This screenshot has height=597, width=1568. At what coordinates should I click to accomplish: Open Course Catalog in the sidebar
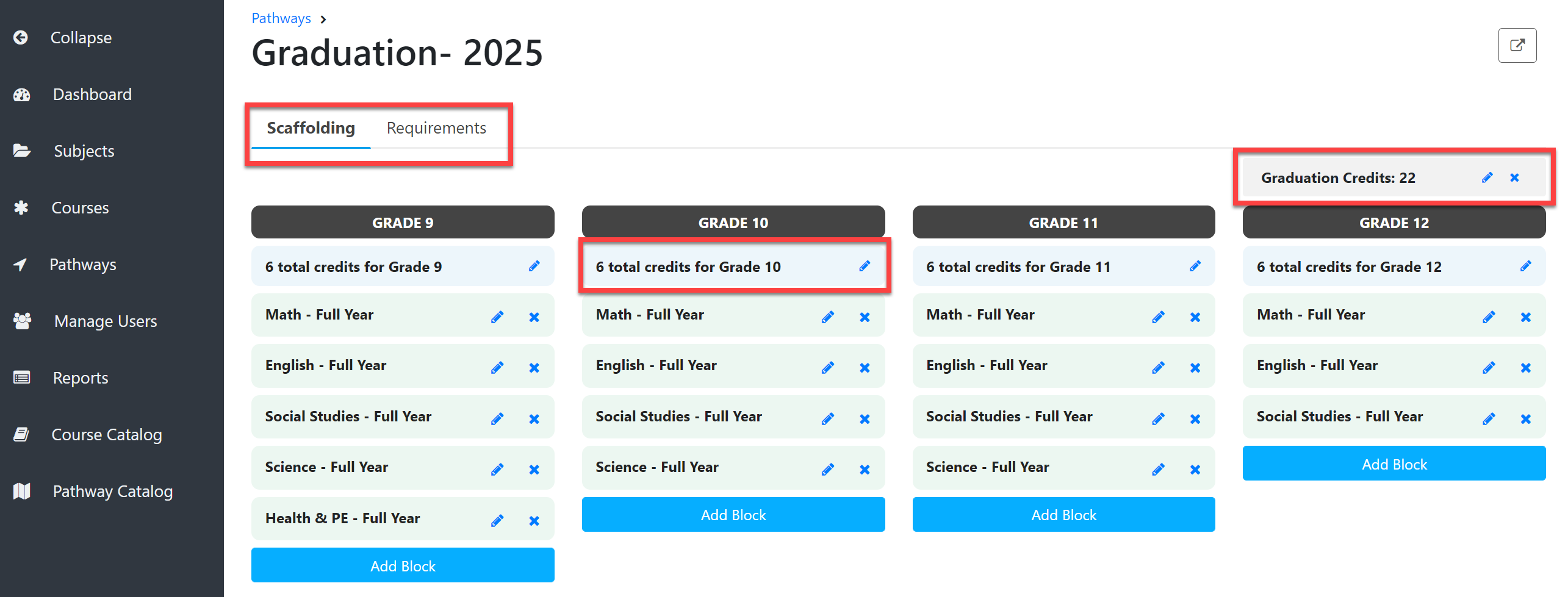[x=107, y=435]
